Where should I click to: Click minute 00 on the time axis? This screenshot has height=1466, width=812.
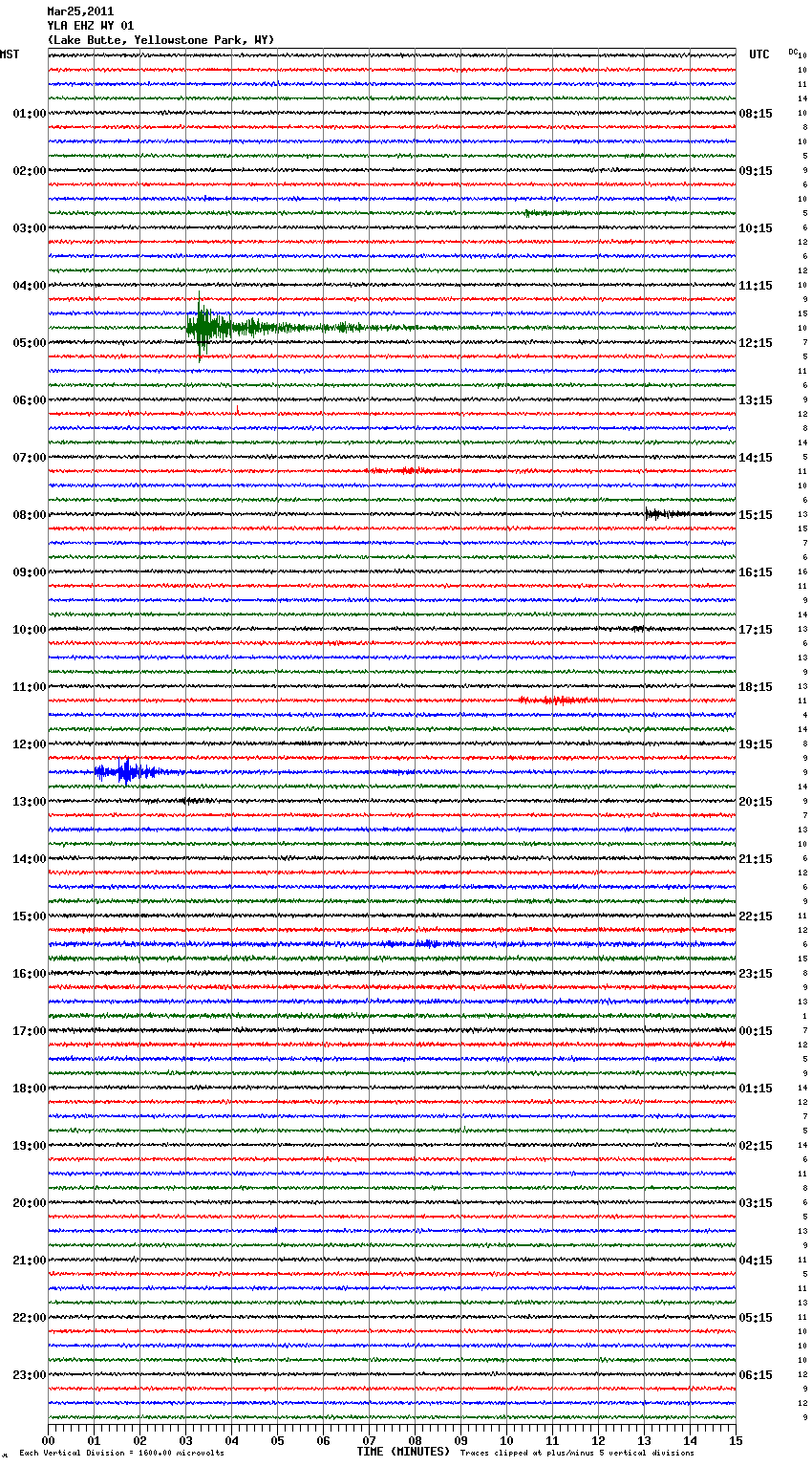tap(48, 1440)
